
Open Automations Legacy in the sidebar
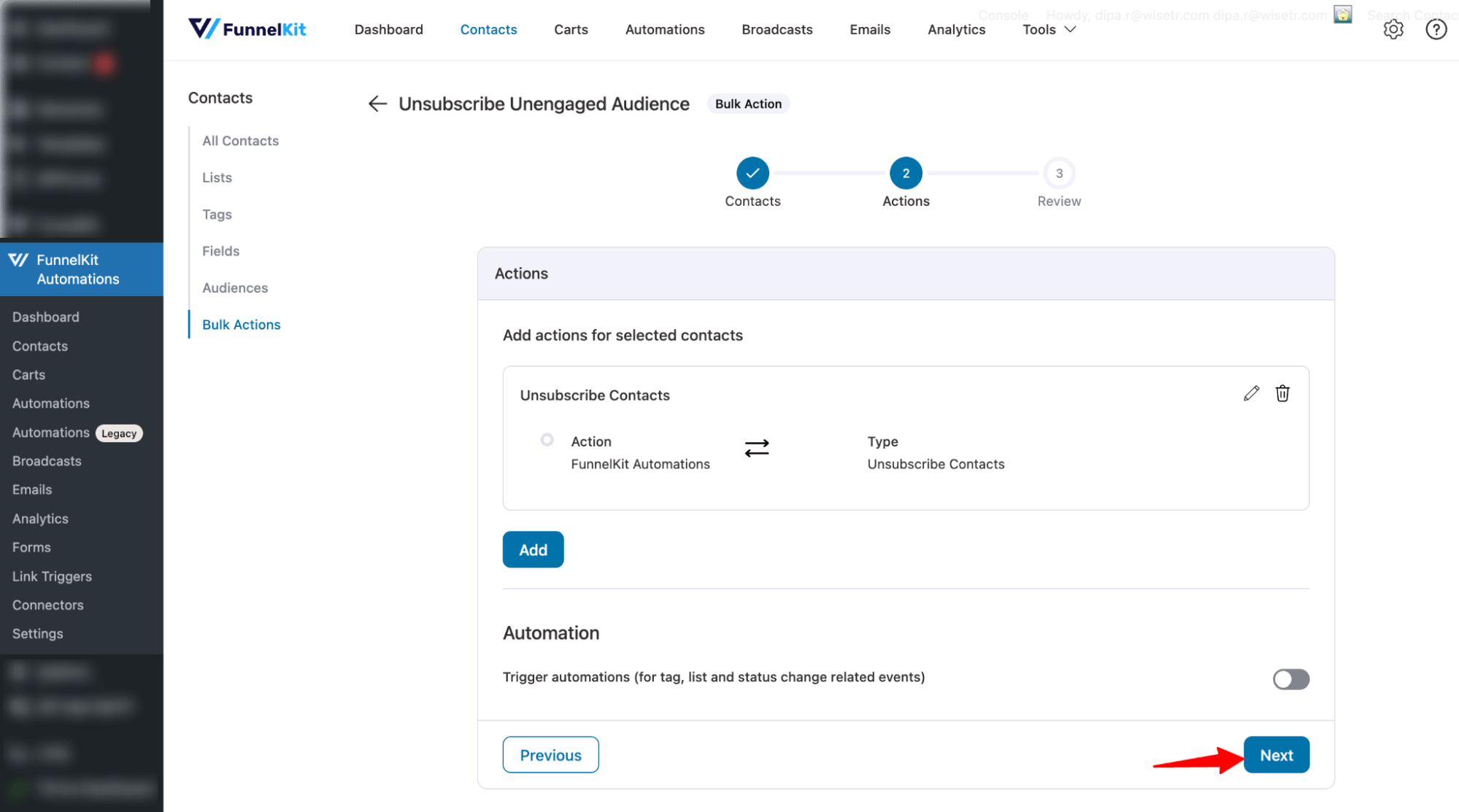click(x=77, y=433)
